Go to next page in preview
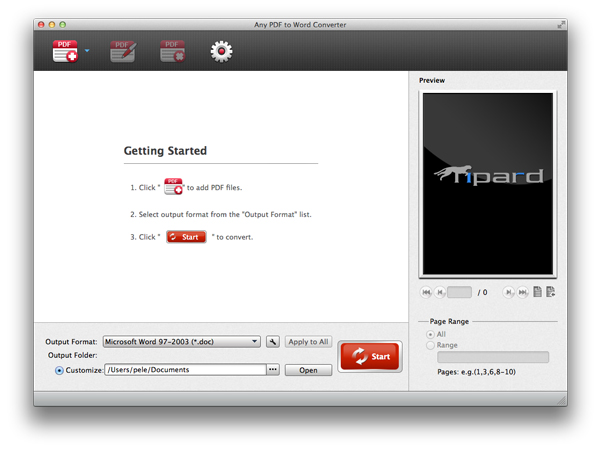600x449 pixels. tap(508, 292)
